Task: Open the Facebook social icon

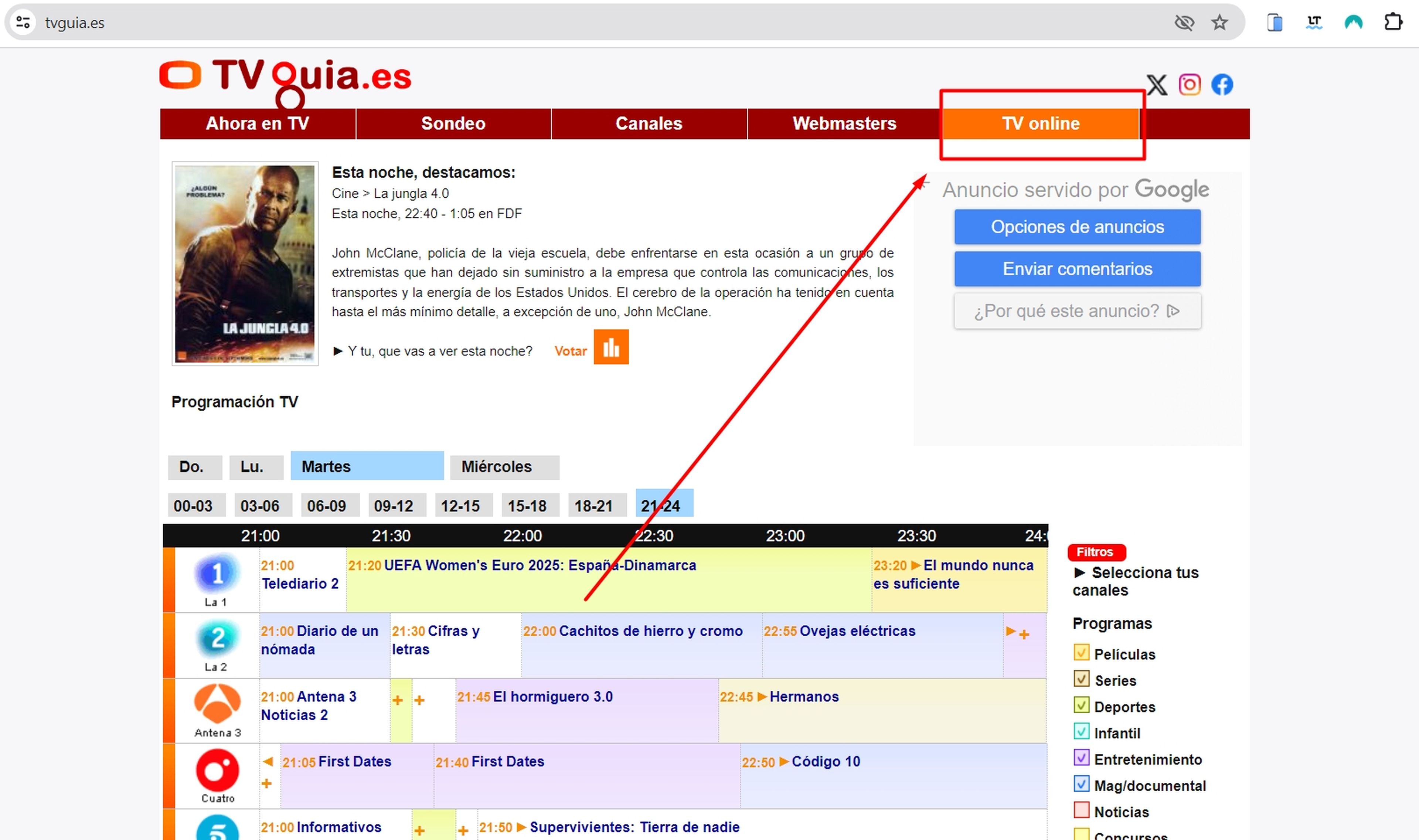Action: point(1222,85)
